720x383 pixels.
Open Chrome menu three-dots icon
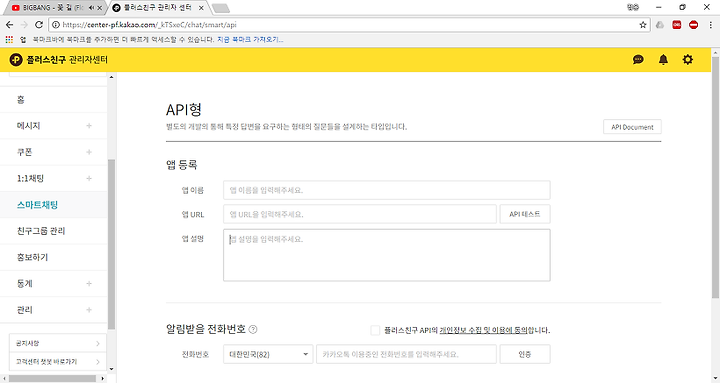click(x=710, y=25)
